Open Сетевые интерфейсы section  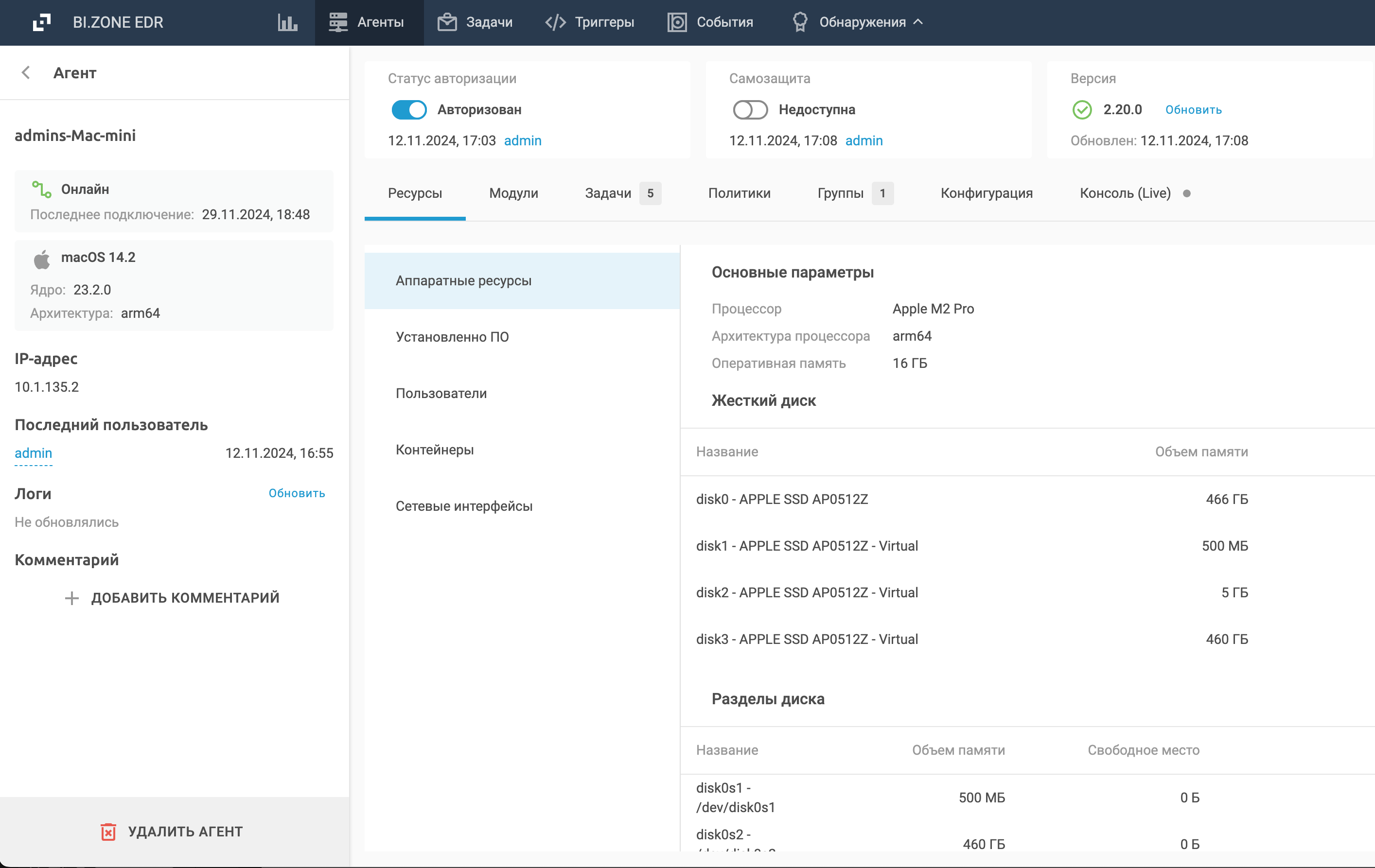[x=464, y=506]
